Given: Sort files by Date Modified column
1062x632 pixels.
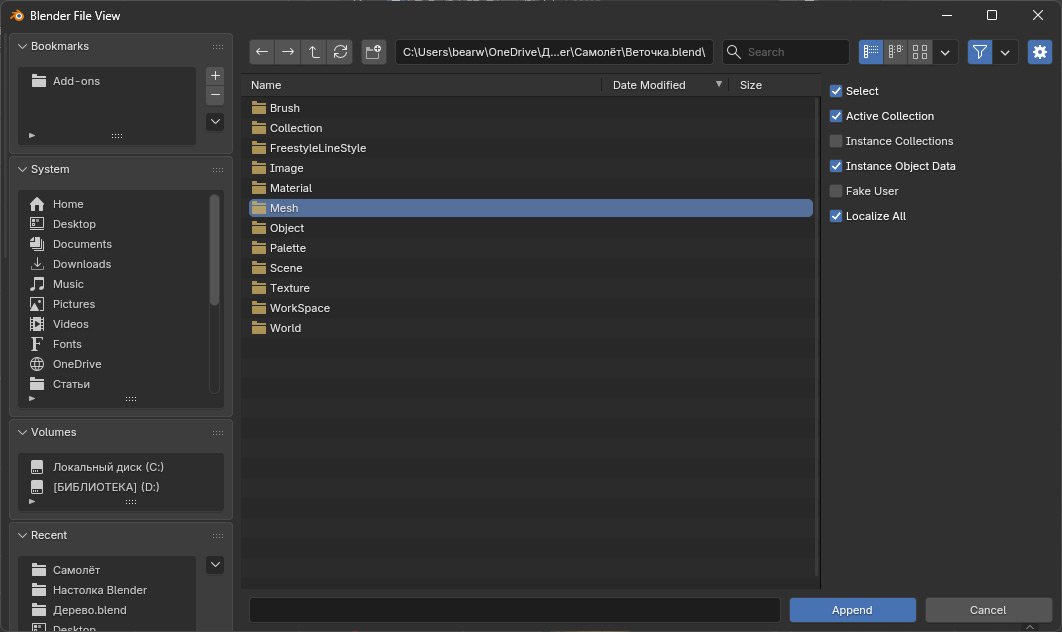Looking at the screenshot, I should (649, 85).
